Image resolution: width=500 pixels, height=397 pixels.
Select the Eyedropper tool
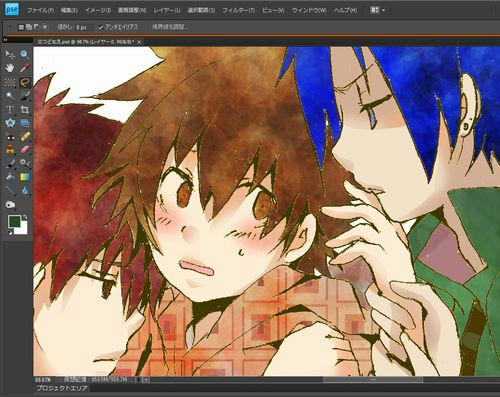coord(24,68)
